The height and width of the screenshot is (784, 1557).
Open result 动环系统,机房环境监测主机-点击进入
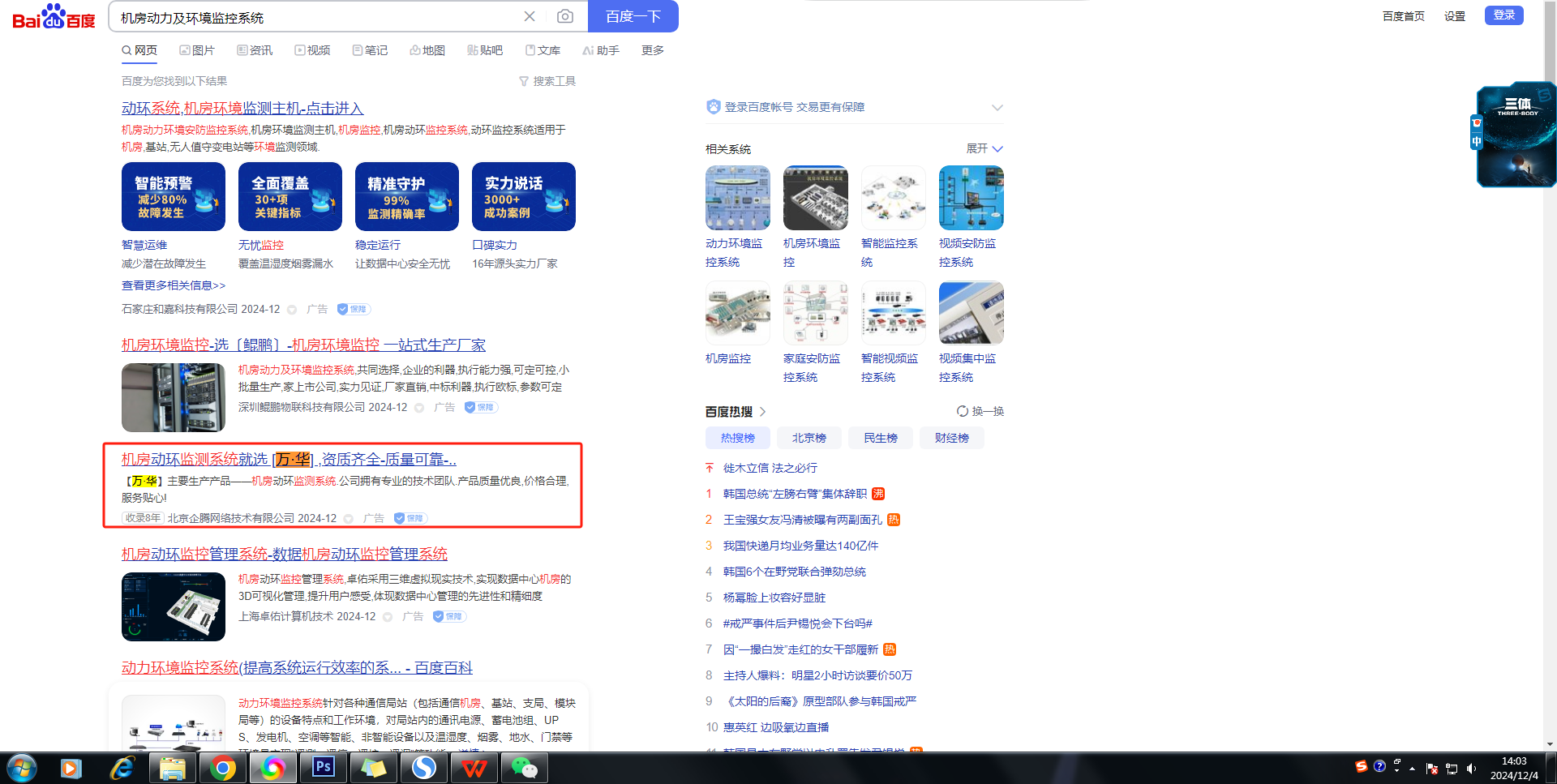tap(242, 109)
